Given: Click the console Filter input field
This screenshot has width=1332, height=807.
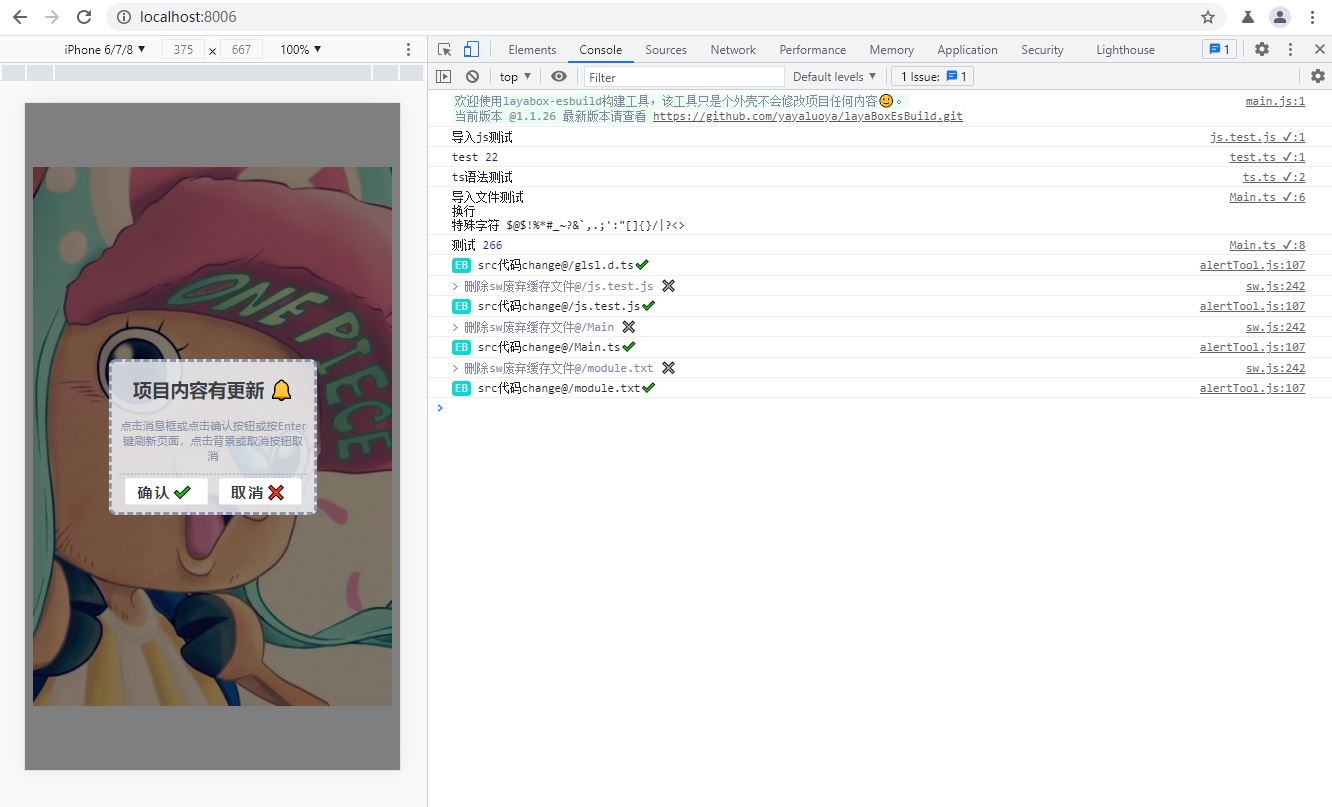Looking at the screenshot, I should coord(684,76).
